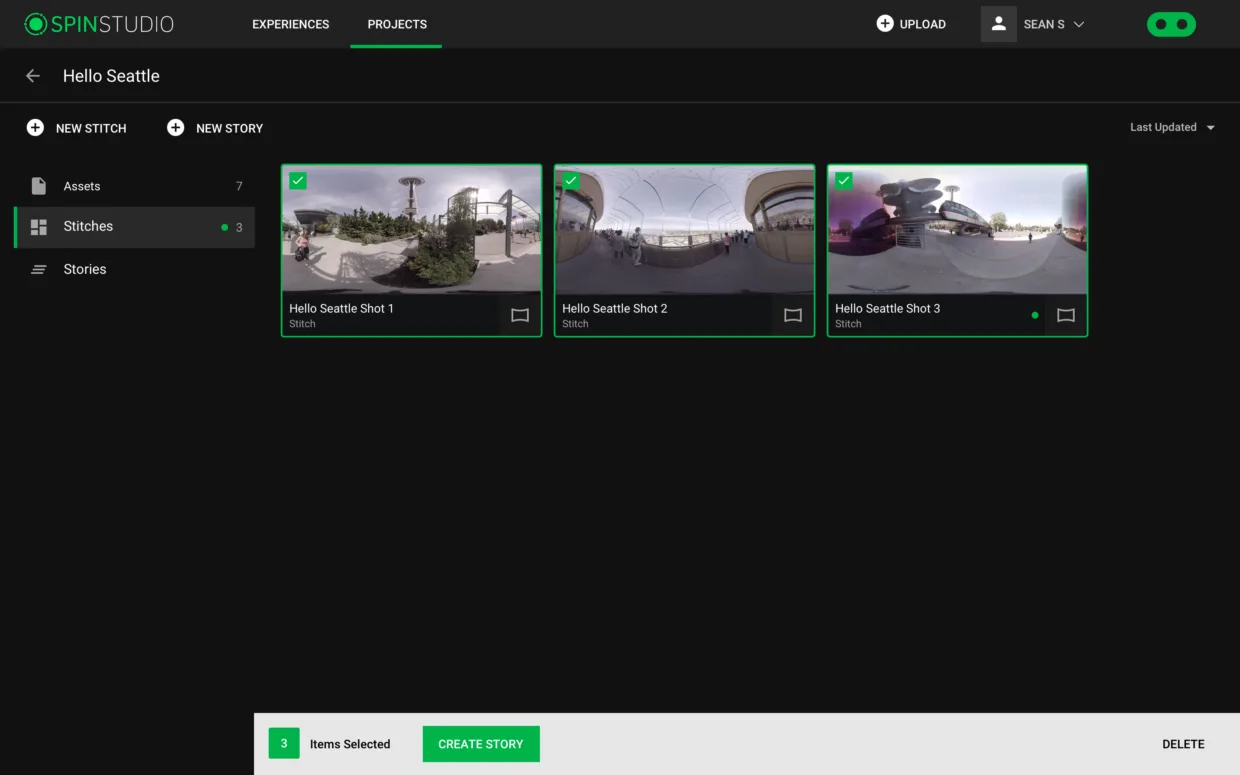Click the Upload plus icon
Image resolution: width=1240 pixels, height=775 pixels.
(885, 24)
